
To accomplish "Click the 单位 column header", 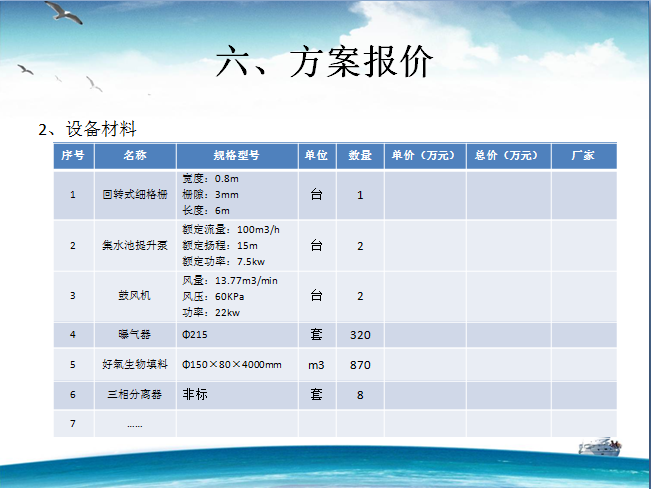I will (x=317, y=156).
